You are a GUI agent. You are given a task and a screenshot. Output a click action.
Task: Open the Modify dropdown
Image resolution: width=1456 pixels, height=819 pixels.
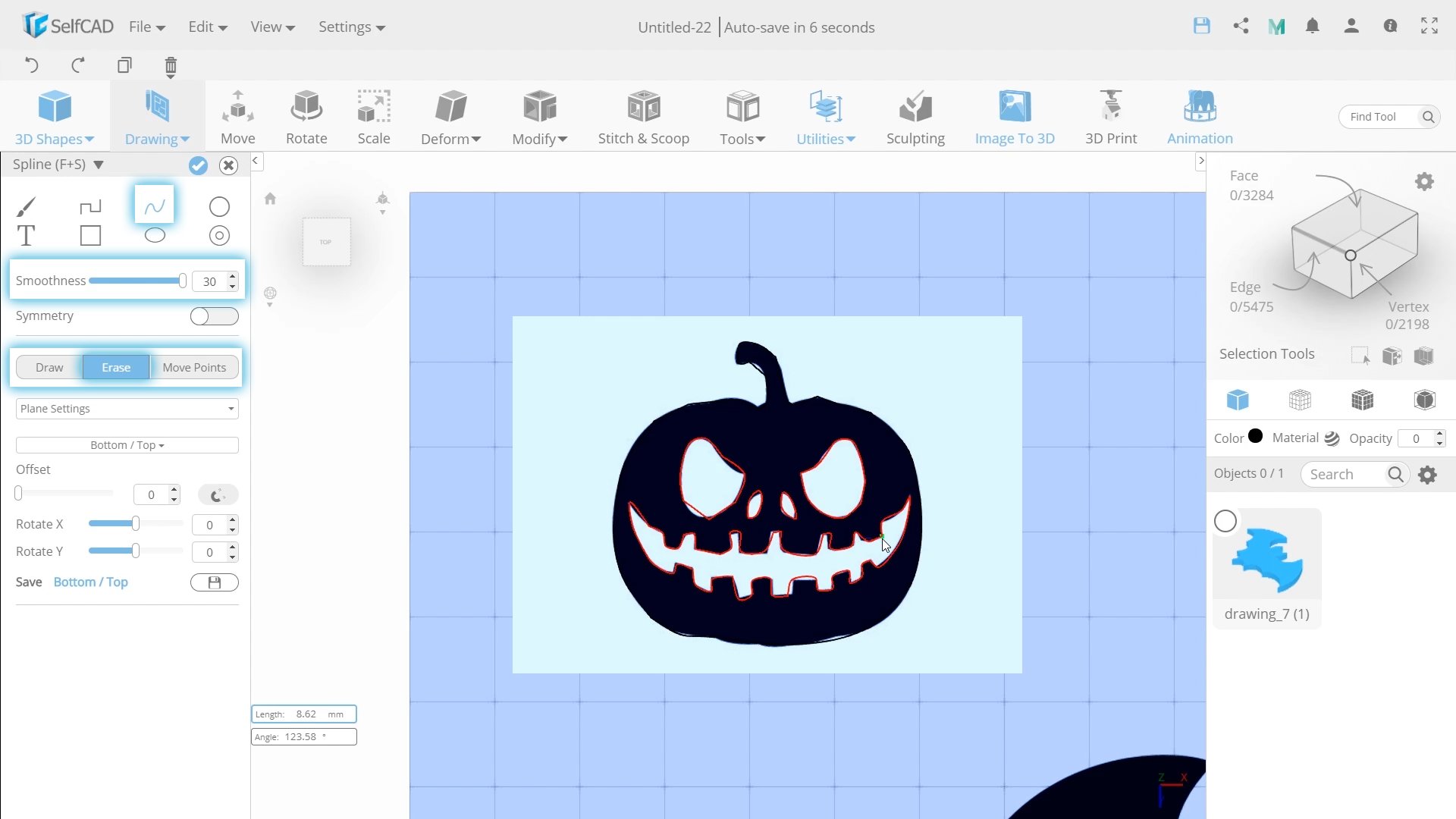540,118
